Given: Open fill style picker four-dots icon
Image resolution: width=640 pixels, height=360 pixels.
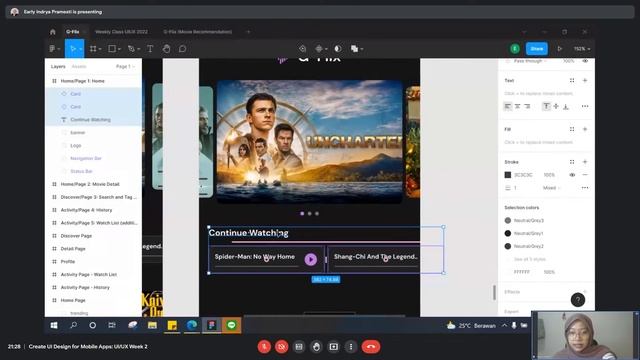Looking at the screenshot, I should pyautogui.click(x=572, y=129).
